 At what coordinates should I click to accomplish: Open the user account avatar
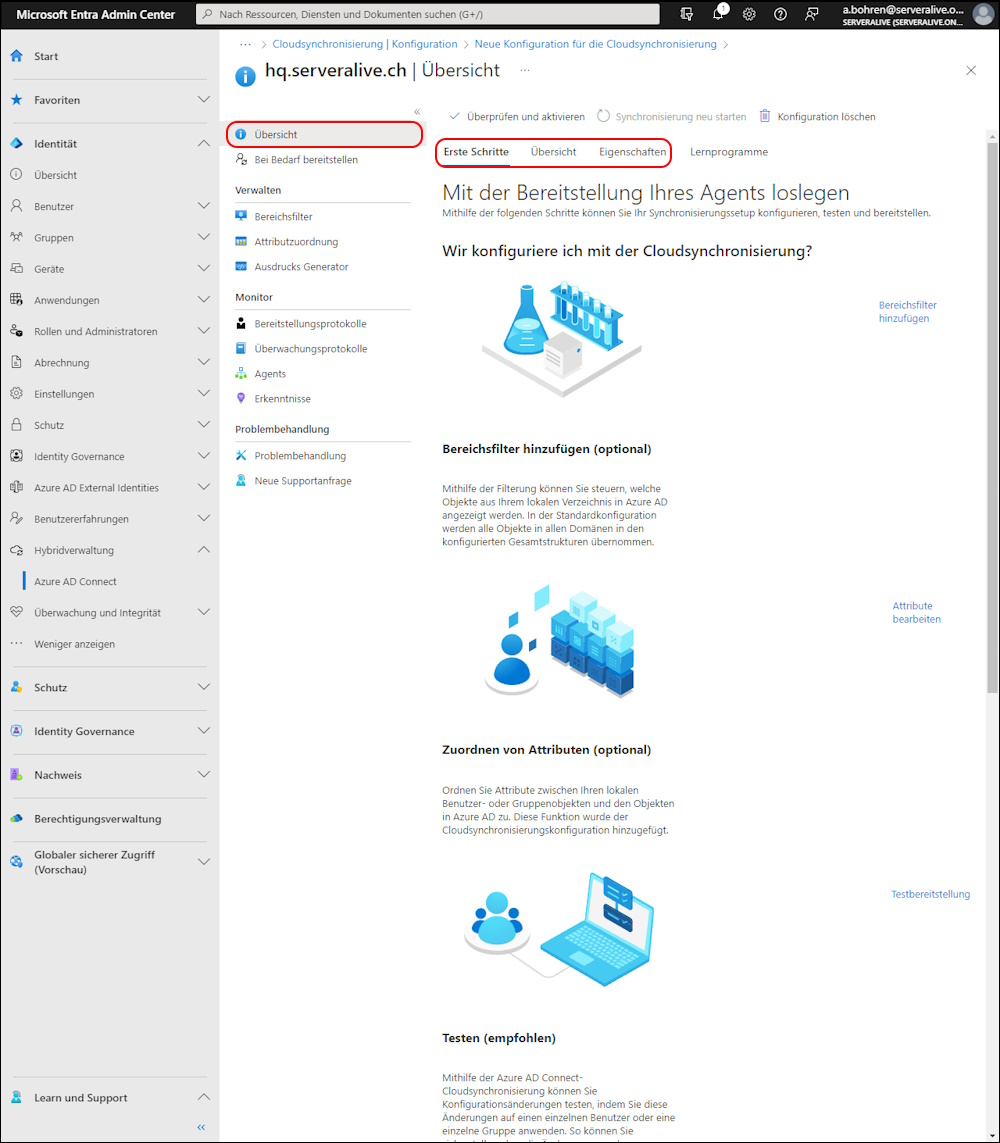983,14
